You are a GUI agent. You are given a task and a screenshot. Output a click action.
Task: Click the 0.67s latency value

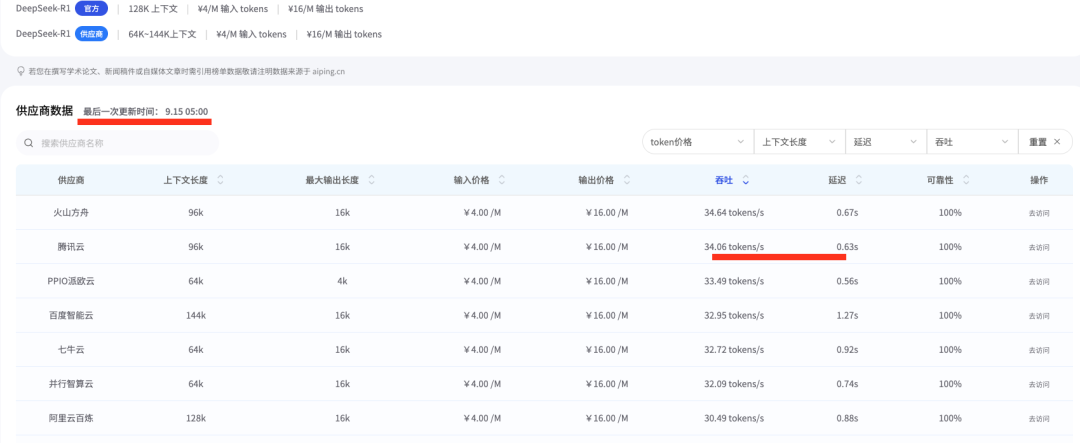847,212
